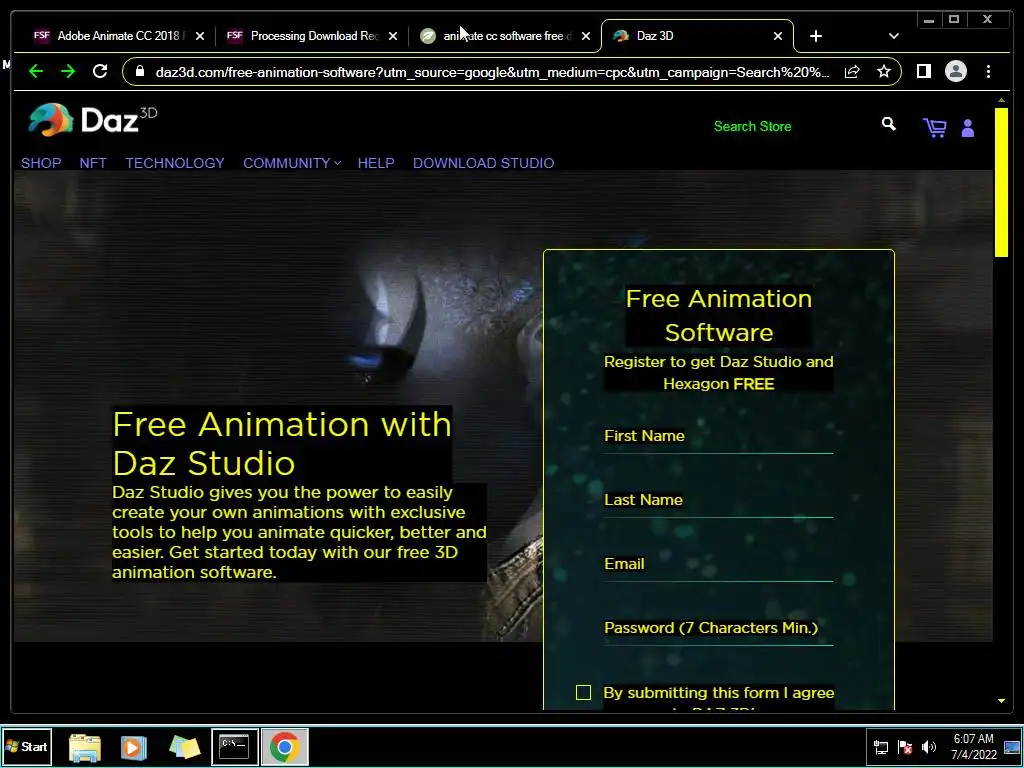
Task: Toggle the browser side panel icon
Action: [923, 71]
